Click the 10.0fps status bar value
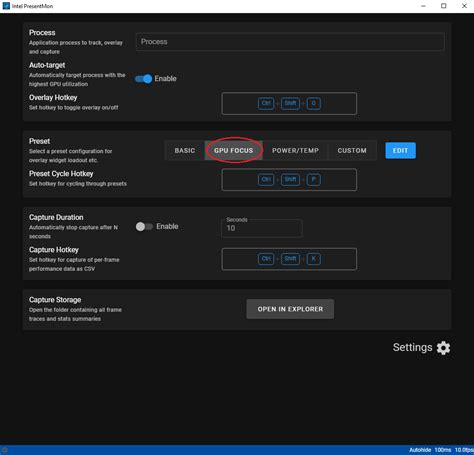The height and width of the screenshot is (455, 474). (x=464, y=450)
